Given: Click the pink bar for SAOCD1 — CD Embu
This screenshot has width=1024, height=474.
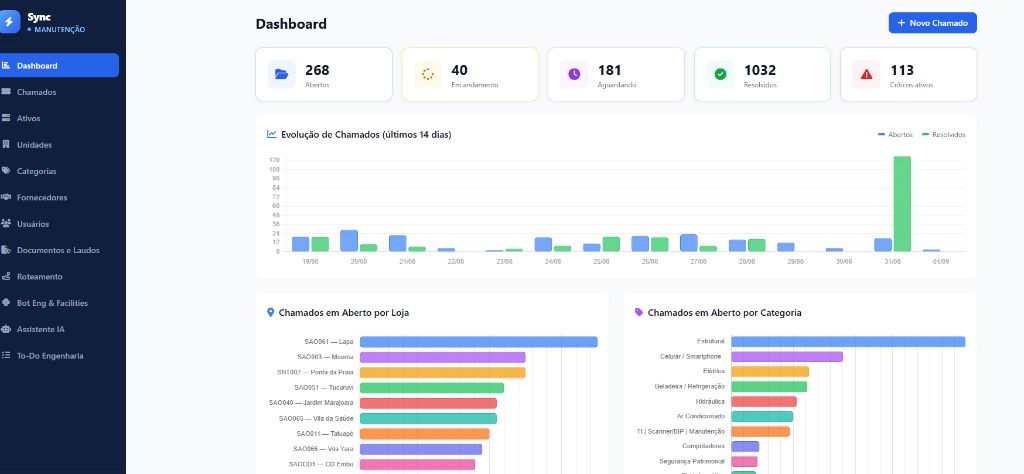Looking at the screenshot, I should [x=417, y=464].
